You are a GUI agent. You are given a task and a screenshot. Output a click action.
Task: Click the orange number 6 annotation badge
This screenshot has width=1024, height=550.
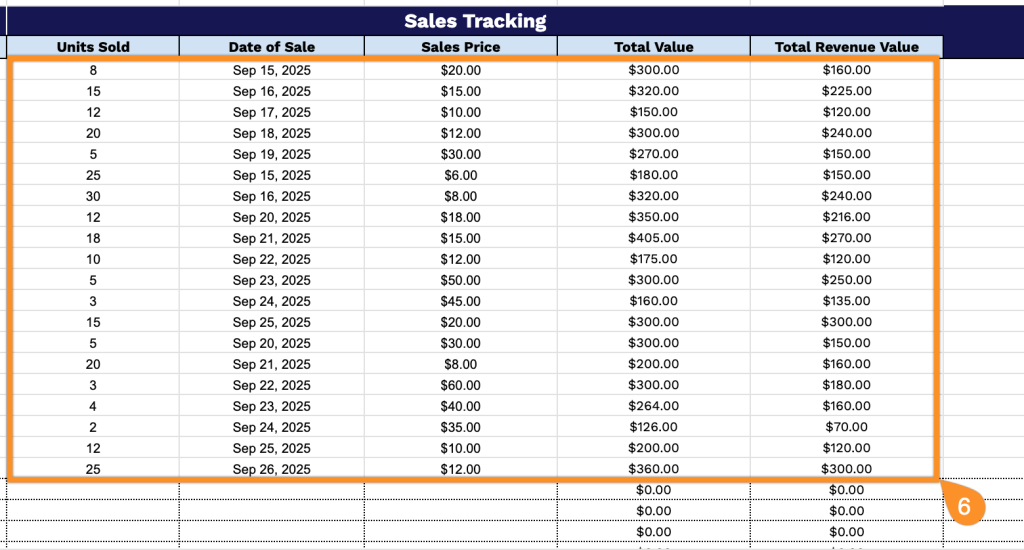(x=964, y=506)
